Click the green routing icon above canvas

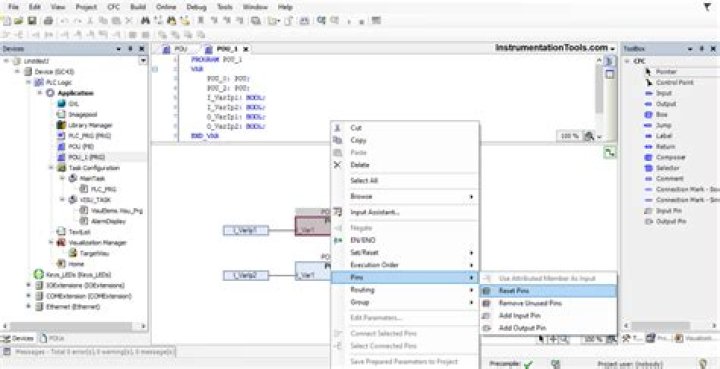(x=609, y=153)
